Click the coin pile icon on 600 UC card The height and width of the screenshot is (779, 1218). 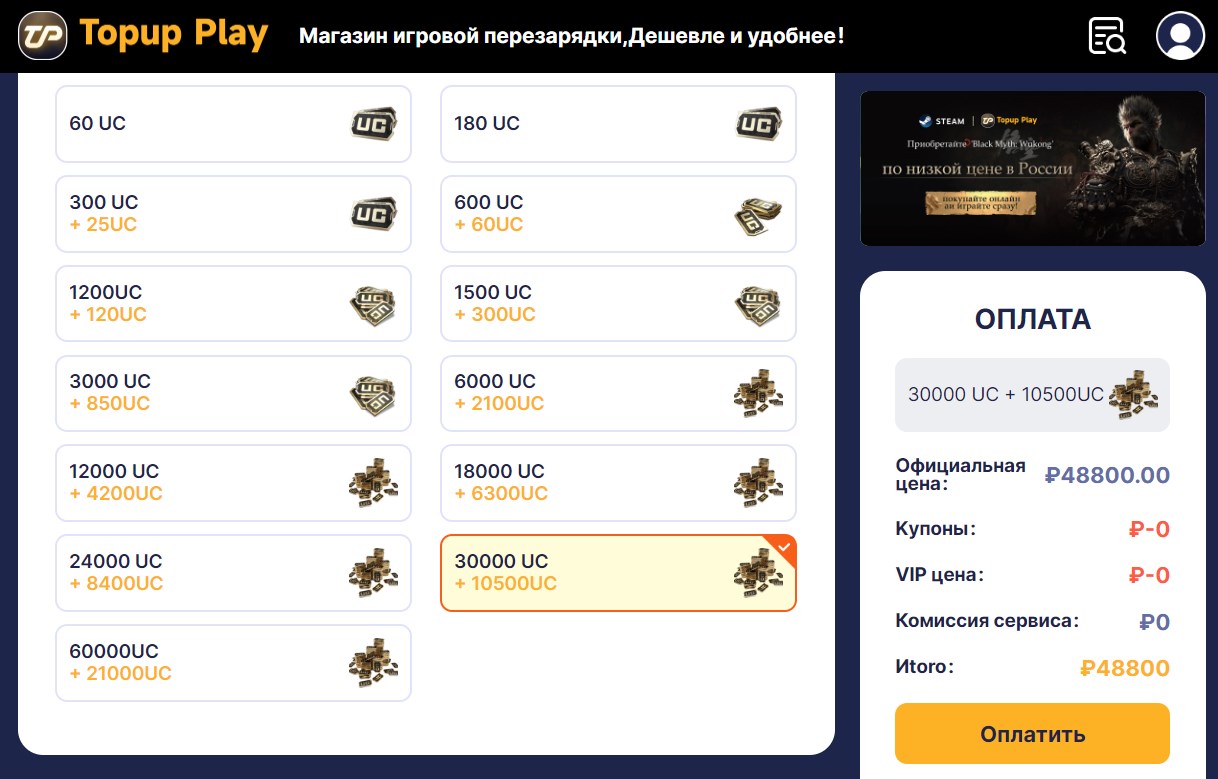tap(759, 214)
